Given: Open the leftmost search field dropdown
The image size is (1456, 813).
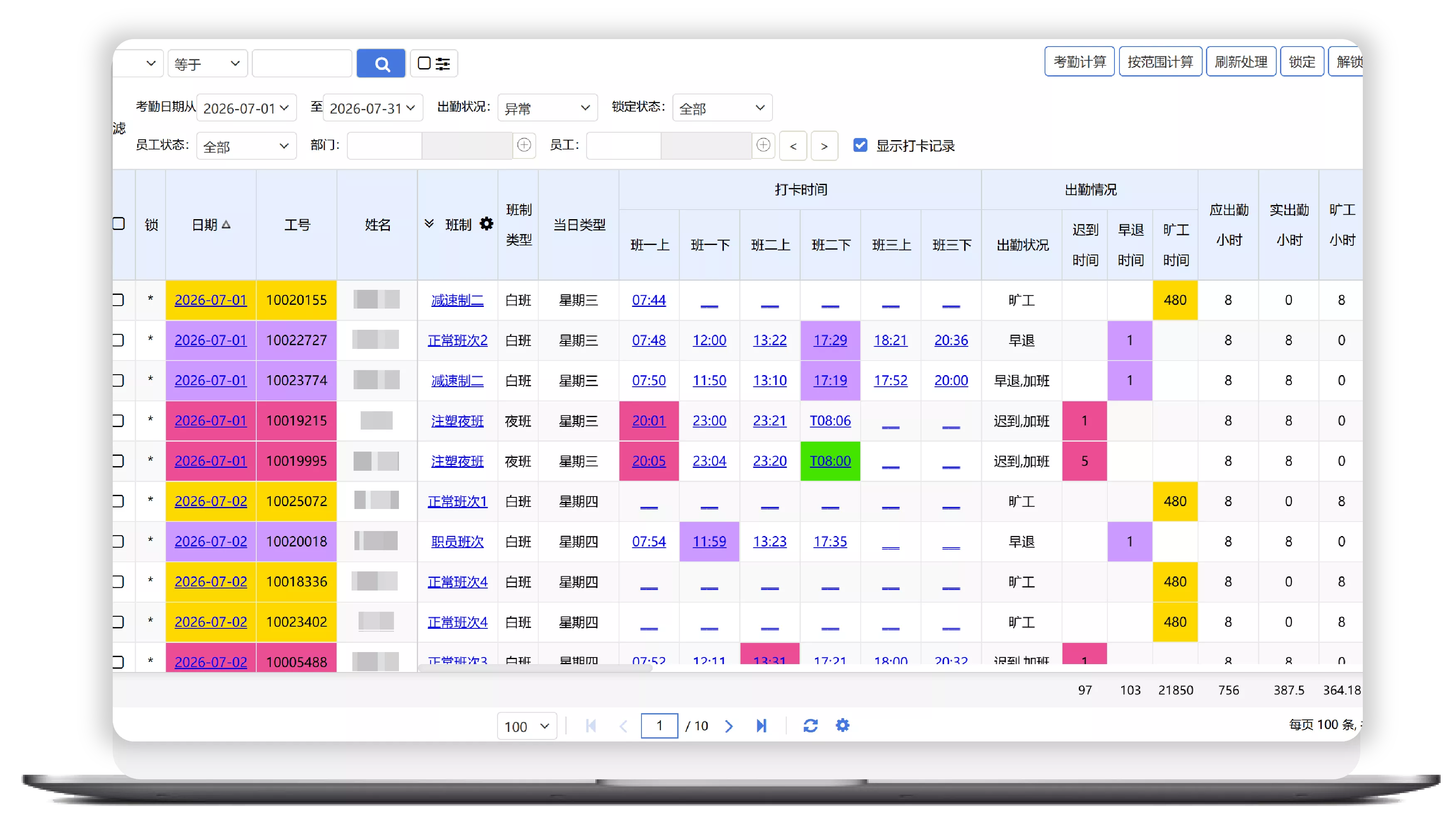Looking at the screenshot, I should (138, 63).
